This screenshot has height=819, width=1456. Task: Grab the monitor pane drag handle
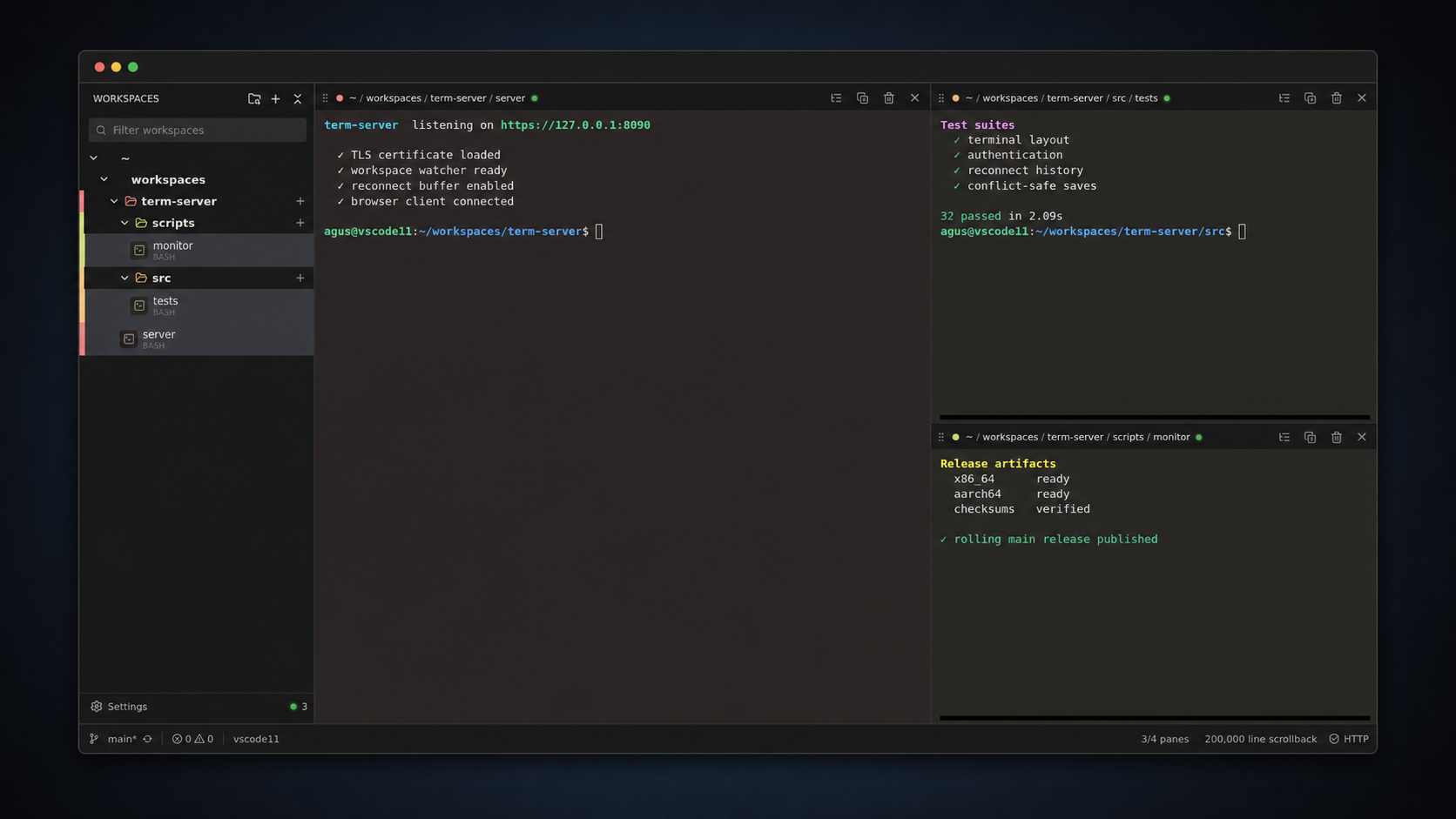941,438
